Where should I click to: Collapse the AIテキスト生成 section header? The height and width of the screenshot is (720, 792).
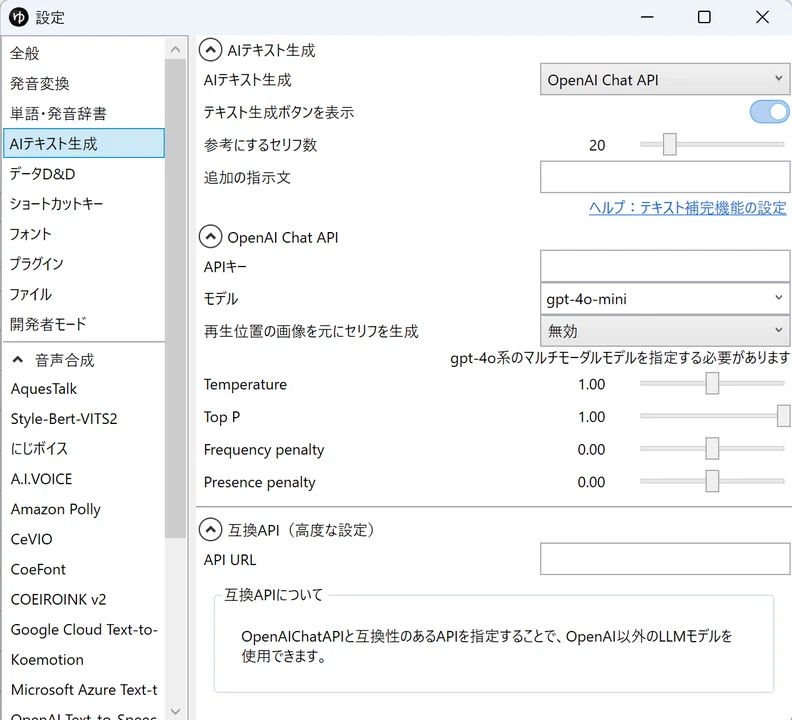click(210, 50)
